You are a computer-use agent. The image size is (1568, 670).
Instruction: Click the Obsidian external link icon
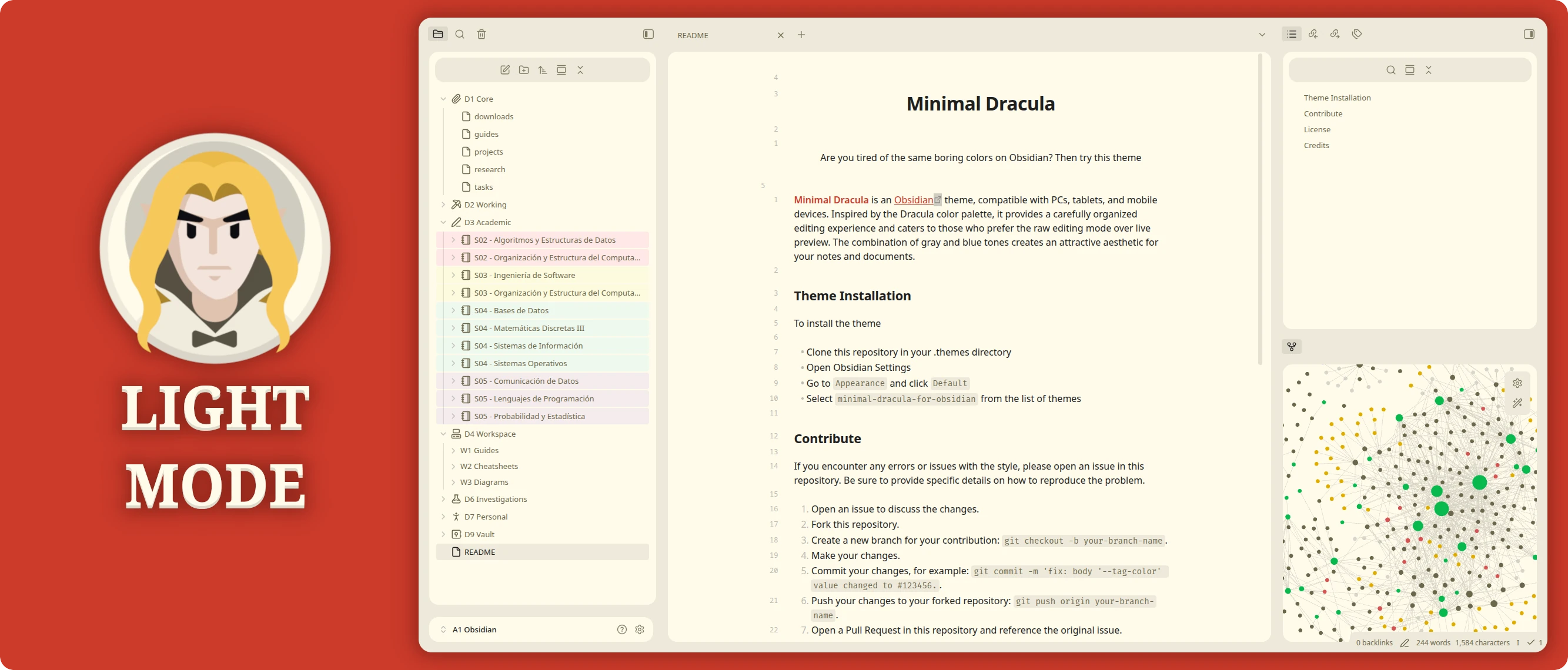coord(937,200)
